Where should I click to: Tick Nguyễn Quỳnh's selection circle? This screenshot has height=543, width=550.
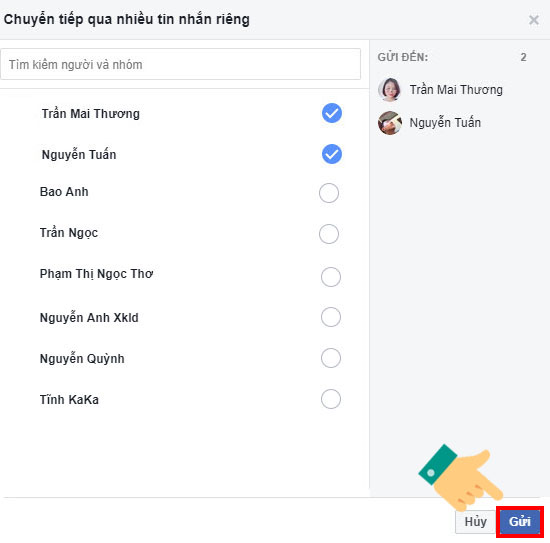[330, 358]
